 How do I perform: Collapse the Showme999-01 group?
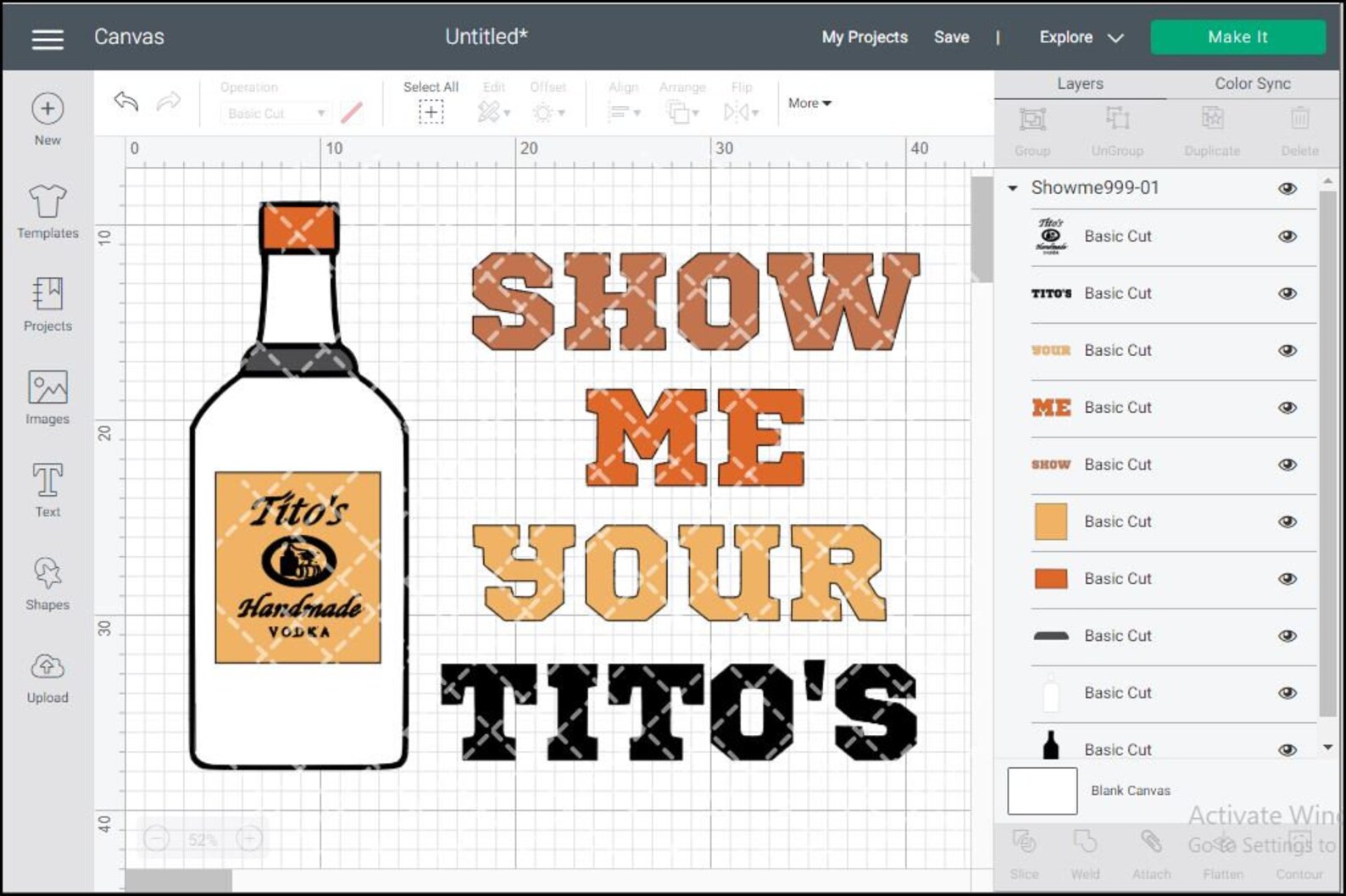(x=1012, y=188)
